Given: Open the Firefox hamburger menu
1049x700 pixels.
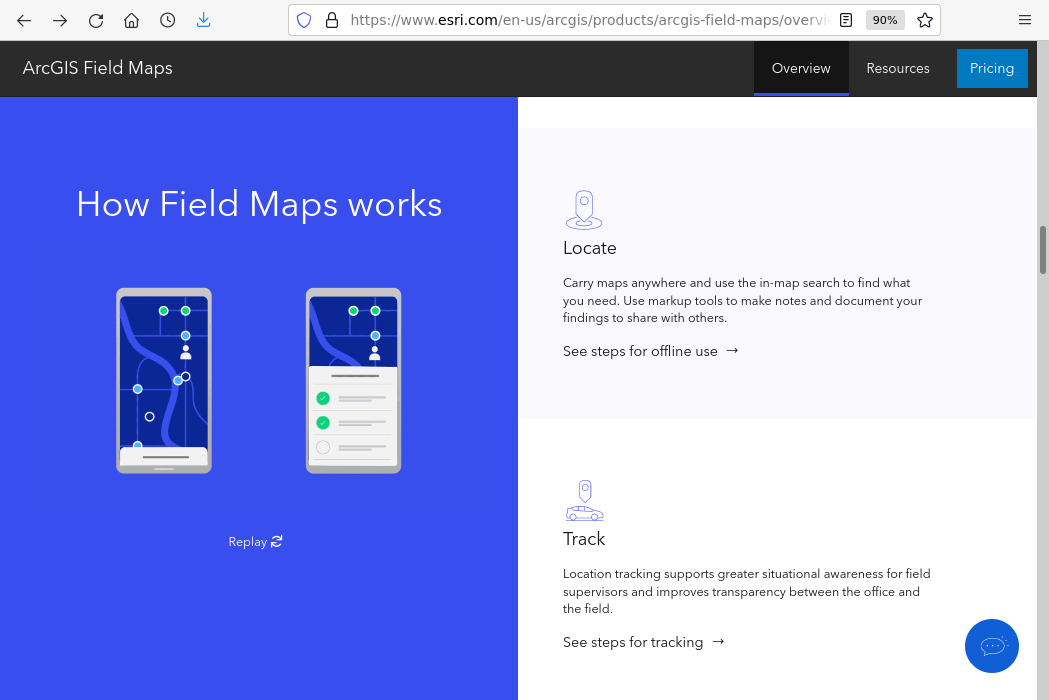Looking at the screenshot, I should tap(1025, 20).
